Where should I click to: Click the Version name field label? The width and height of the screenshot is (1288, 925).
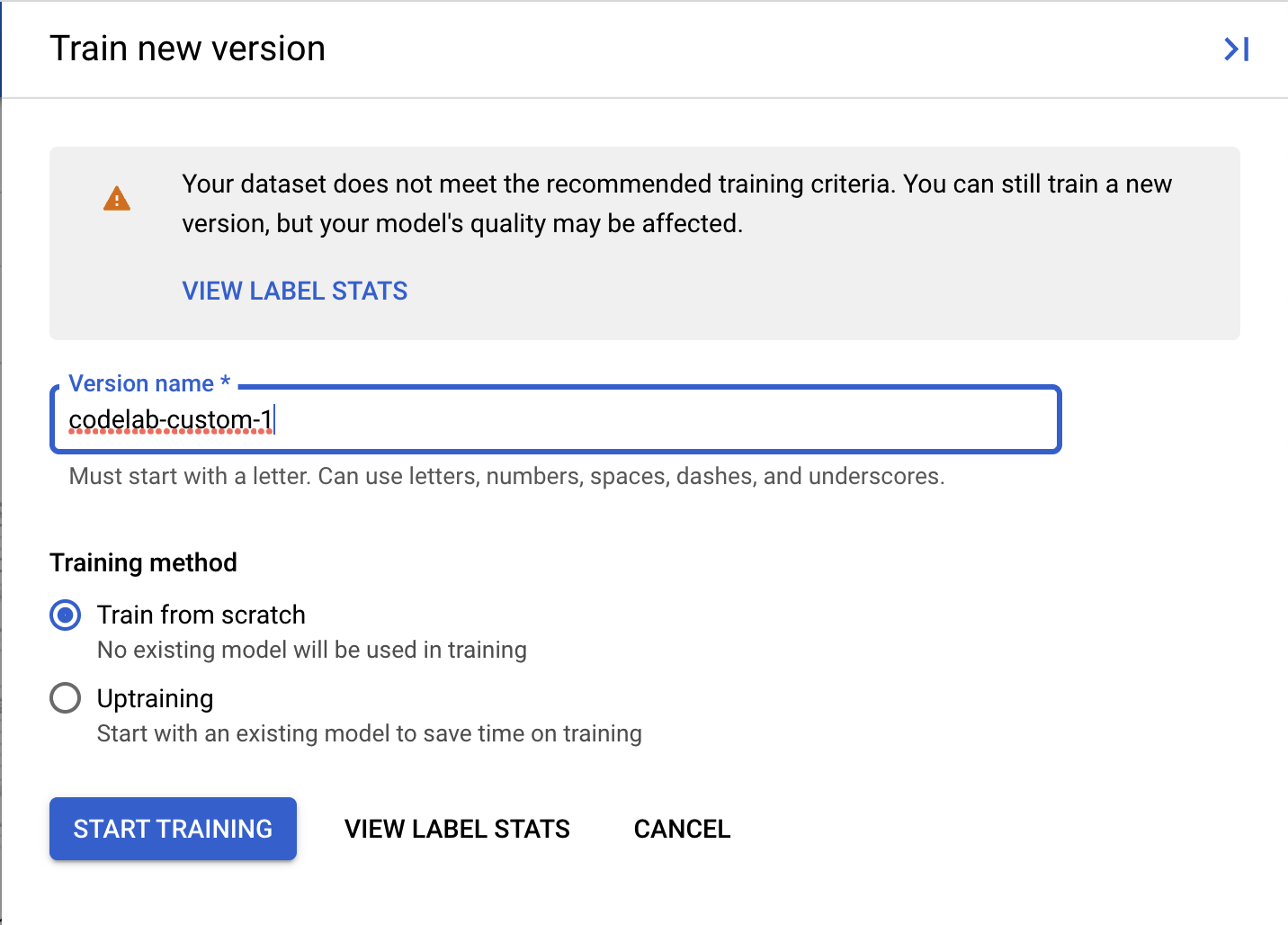[141, 384]
